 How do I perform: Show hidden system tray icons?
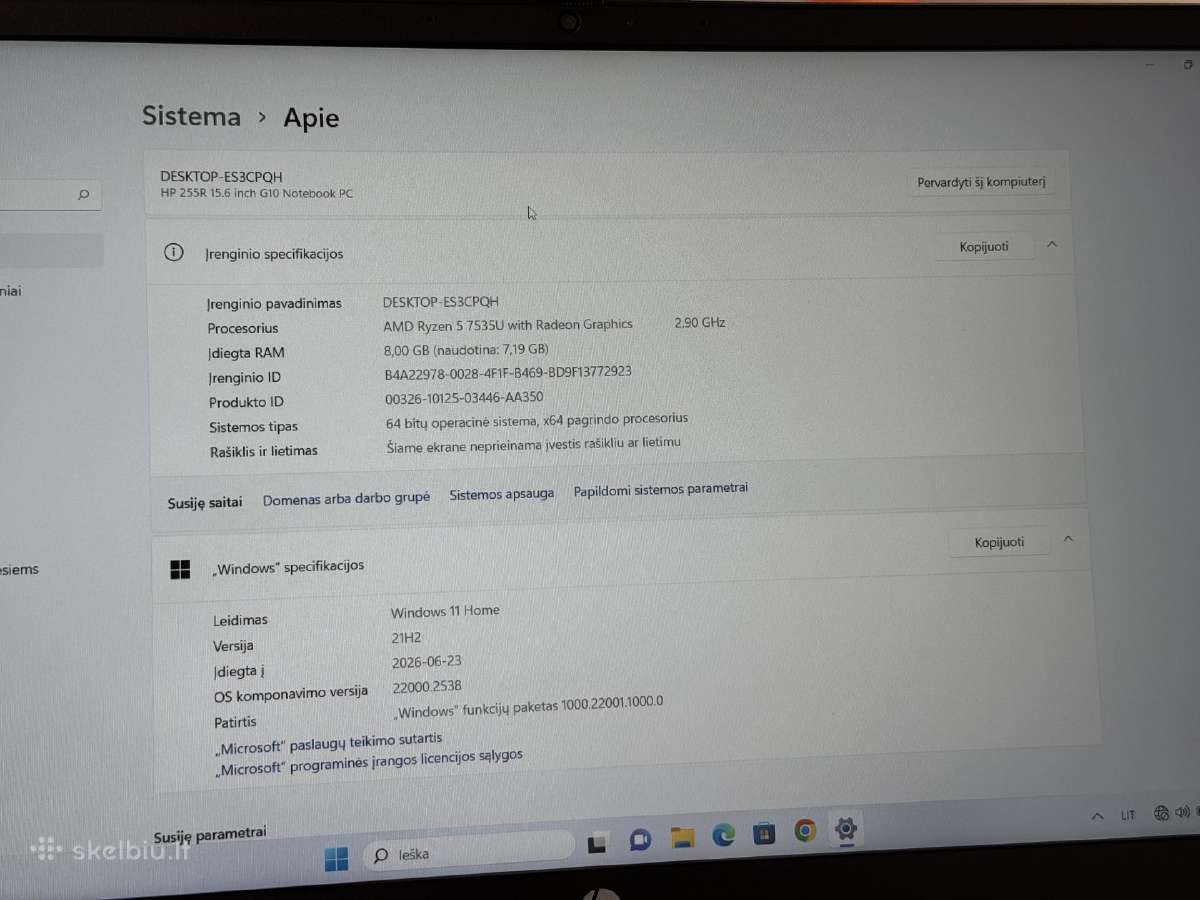pos(1097,815)
